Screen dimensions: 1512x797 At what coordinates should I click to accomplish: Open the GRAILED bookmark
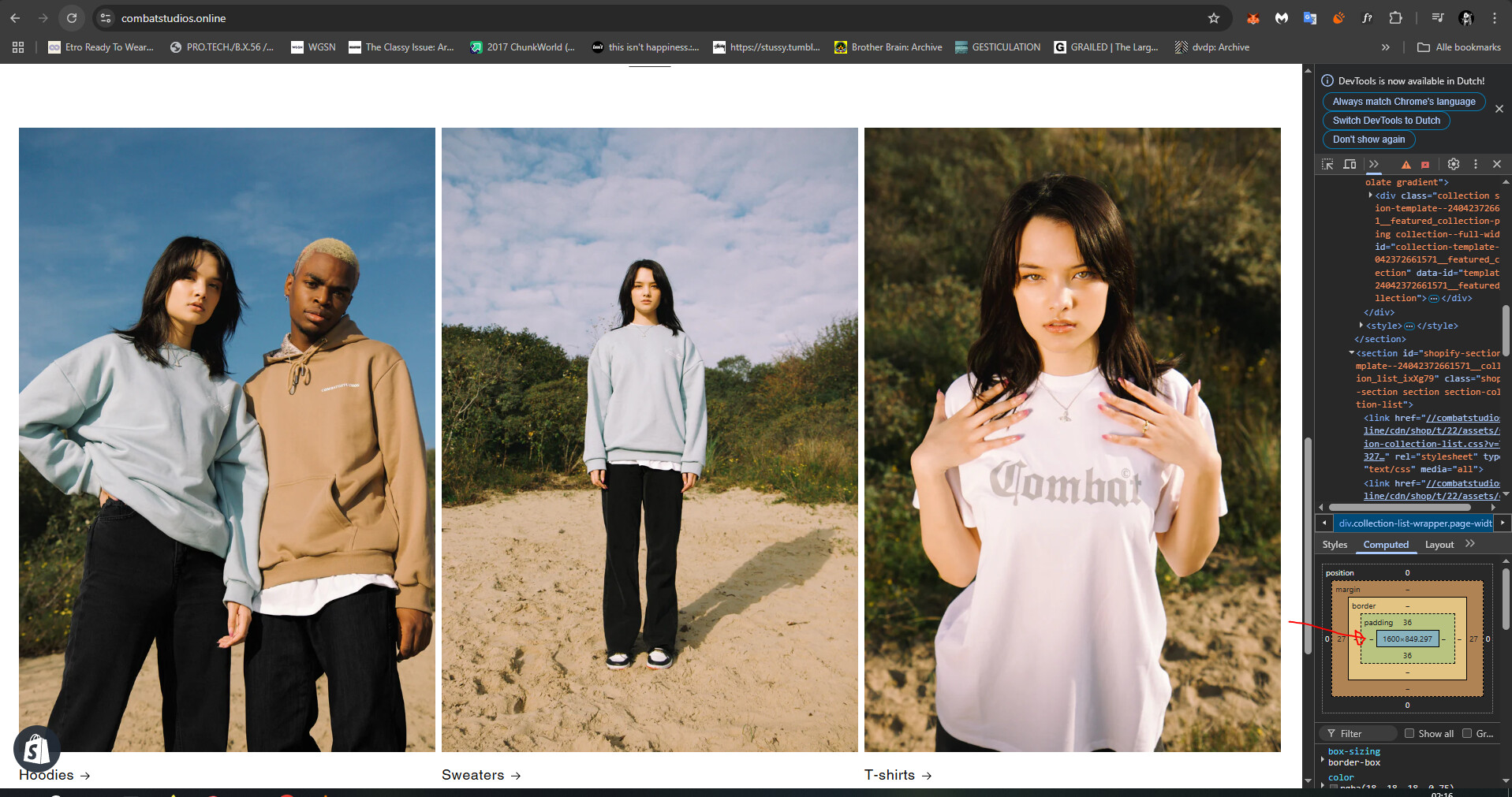tap(1107, 47)
